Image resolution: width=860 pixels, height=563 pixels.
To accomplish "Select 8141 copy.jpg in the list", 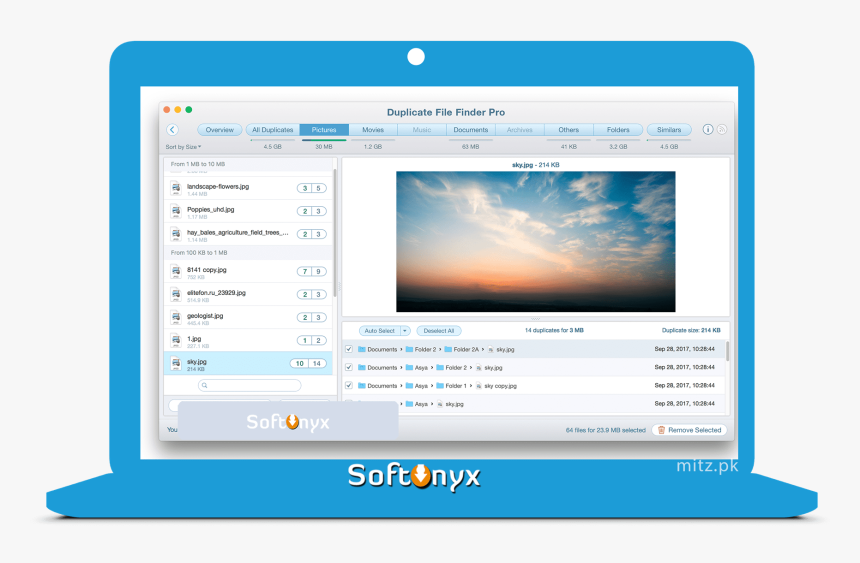I will point(248,272).
